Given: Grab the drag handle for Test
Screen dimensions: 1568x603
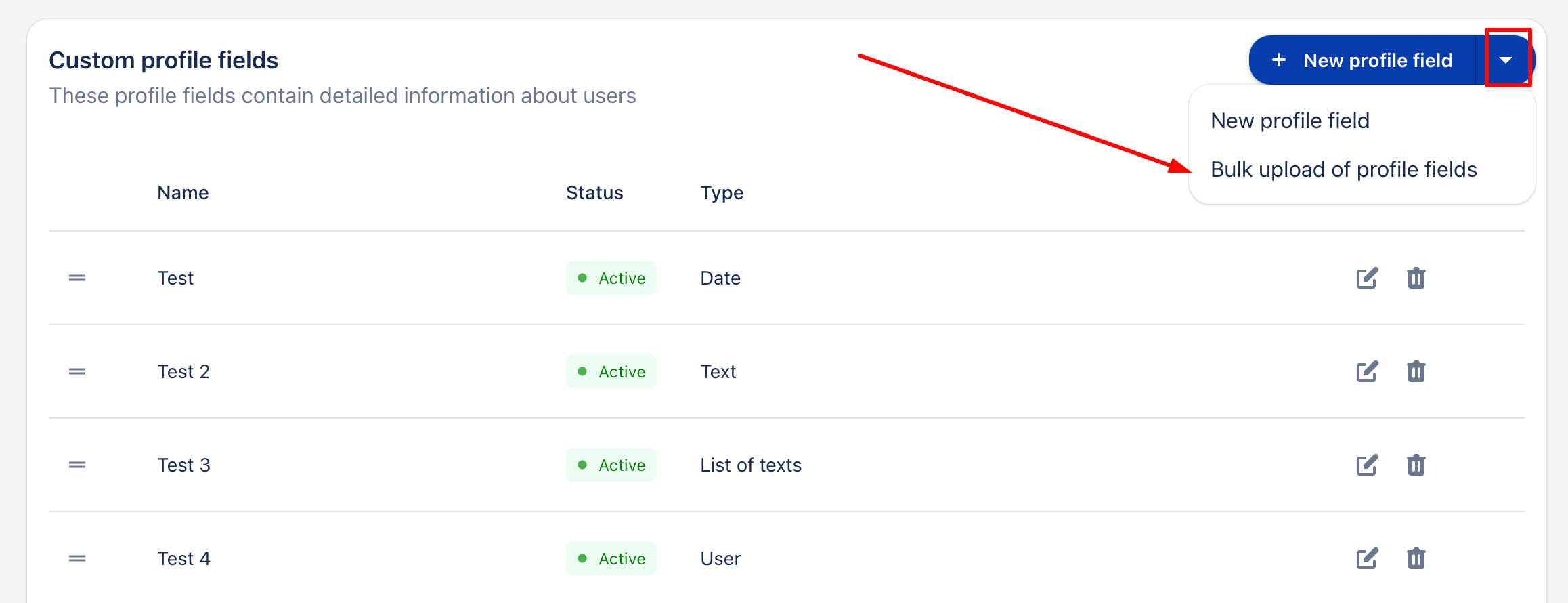Looking at the screenshot, I should click(x=77, y=278).
